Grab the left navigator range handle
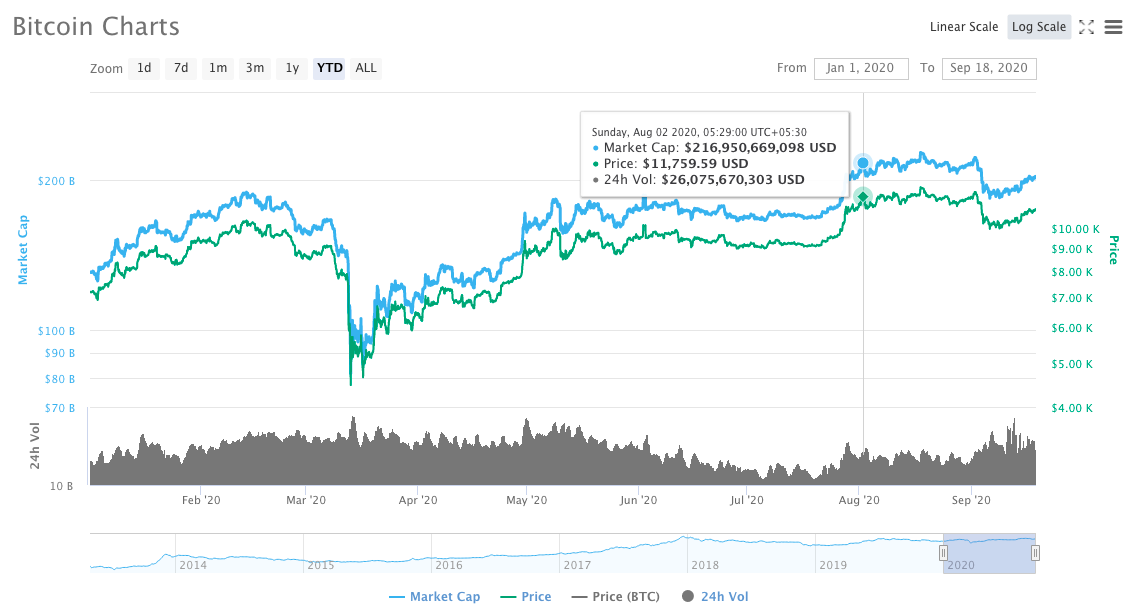This screenshot has height=610, width=1135. click(x=943, y=553)
